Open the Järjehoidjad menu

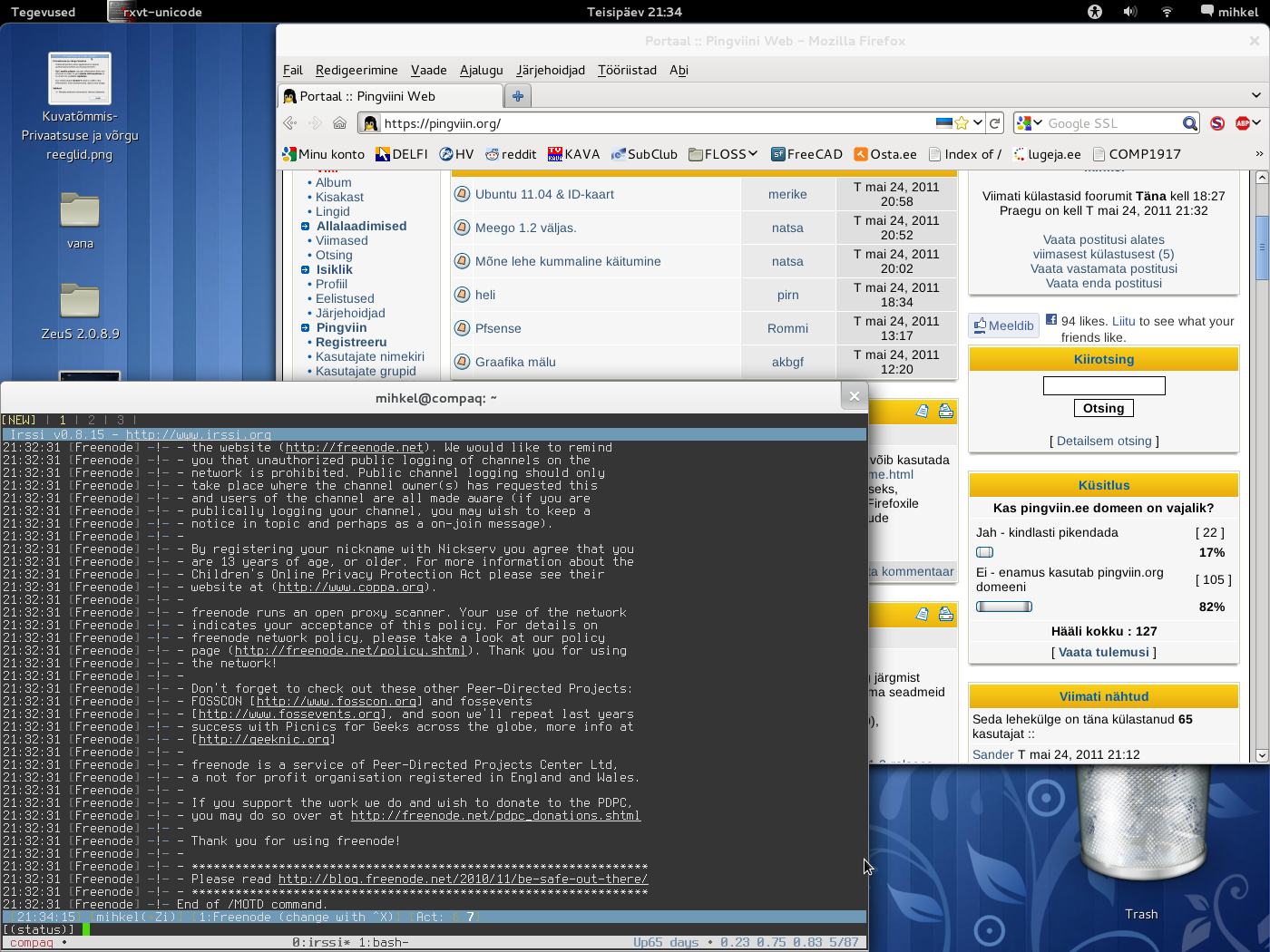551,70
